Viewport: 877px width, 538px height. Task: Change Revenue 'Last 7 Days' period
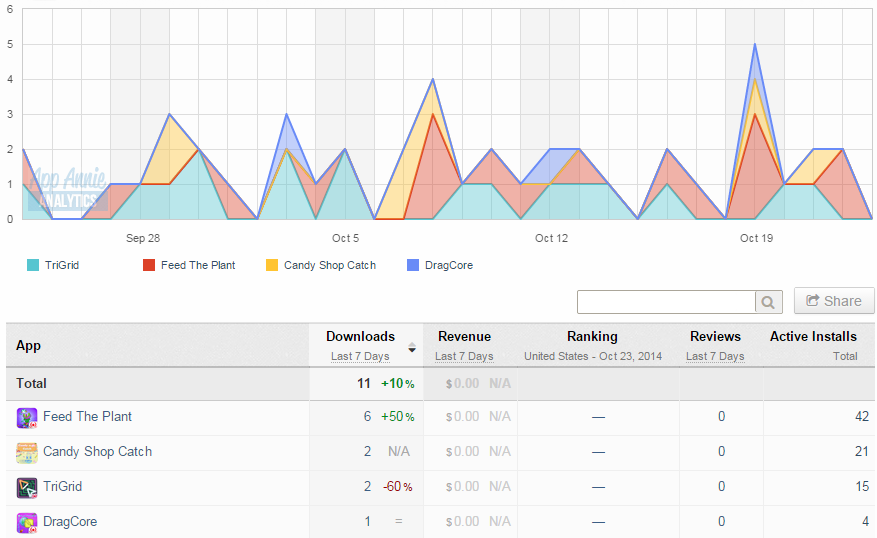464,356
